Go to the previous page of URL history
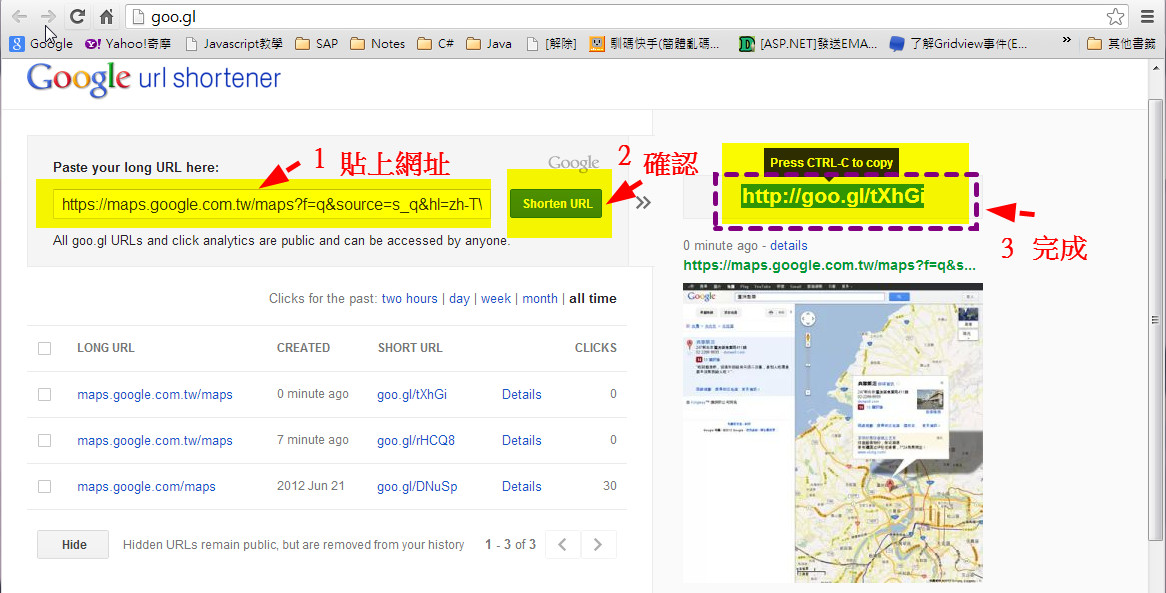Screen dimensions: 1166x593 [563, 545]
